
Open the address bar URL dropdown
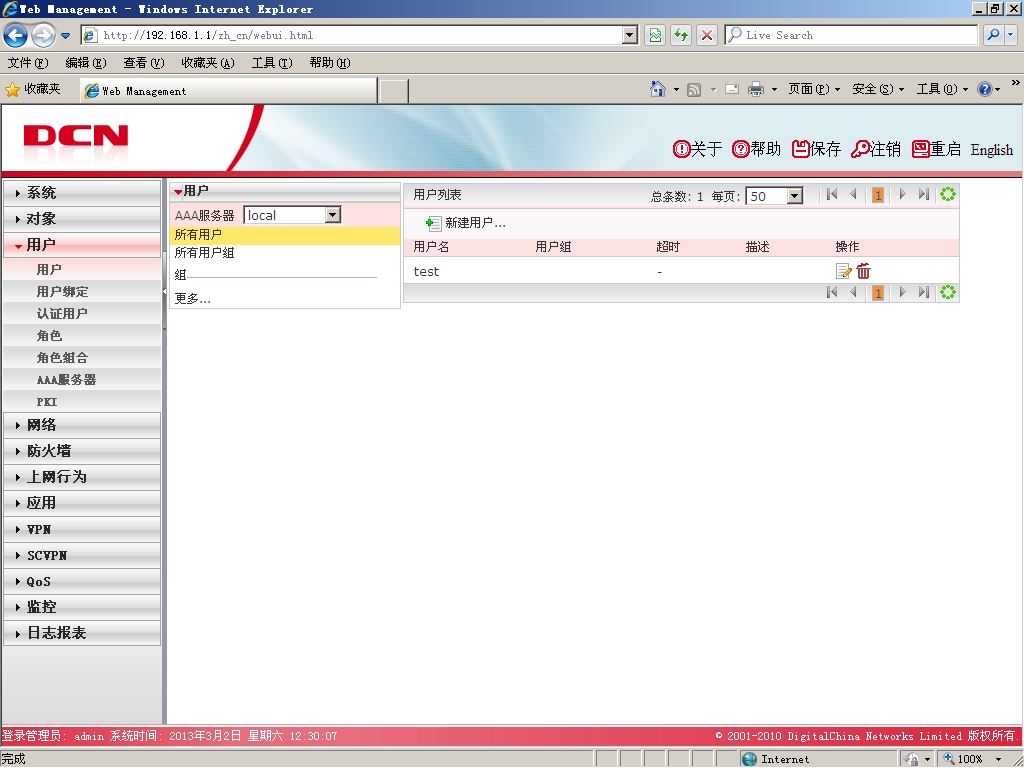coord(630,35)
